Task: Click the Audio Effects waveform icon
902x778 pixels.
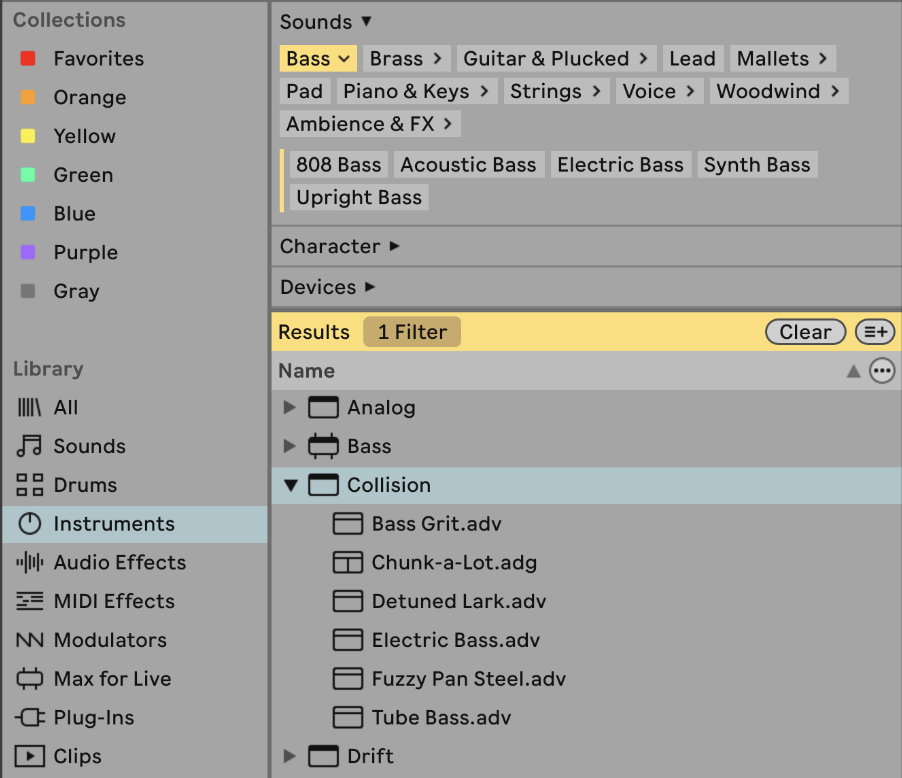Action: point(30,563)
